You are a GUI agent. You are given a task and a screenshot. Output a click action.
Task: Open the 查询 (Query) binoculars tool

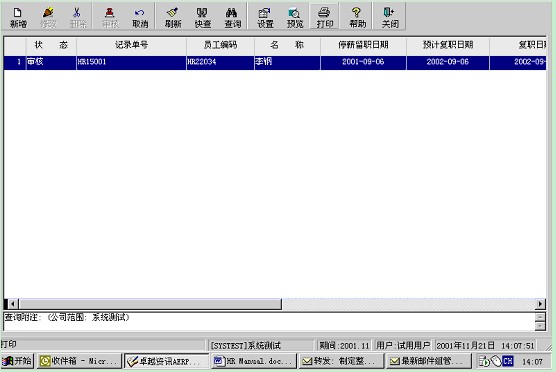coord(232,17)
